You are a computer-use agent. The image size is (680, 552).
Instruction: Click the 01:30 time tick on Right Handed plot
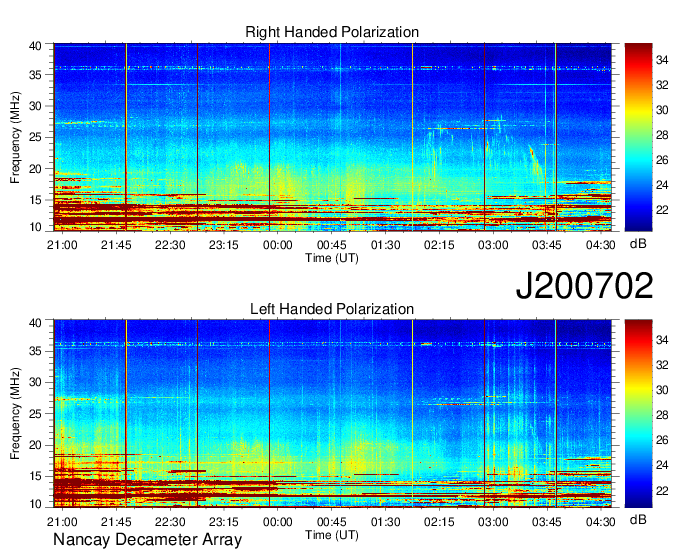tap(386, 245)
